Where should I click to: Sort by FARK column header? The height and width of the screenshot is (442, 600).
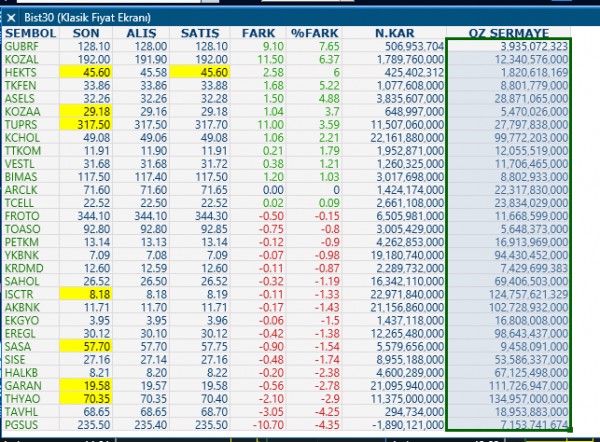point(259,33)
